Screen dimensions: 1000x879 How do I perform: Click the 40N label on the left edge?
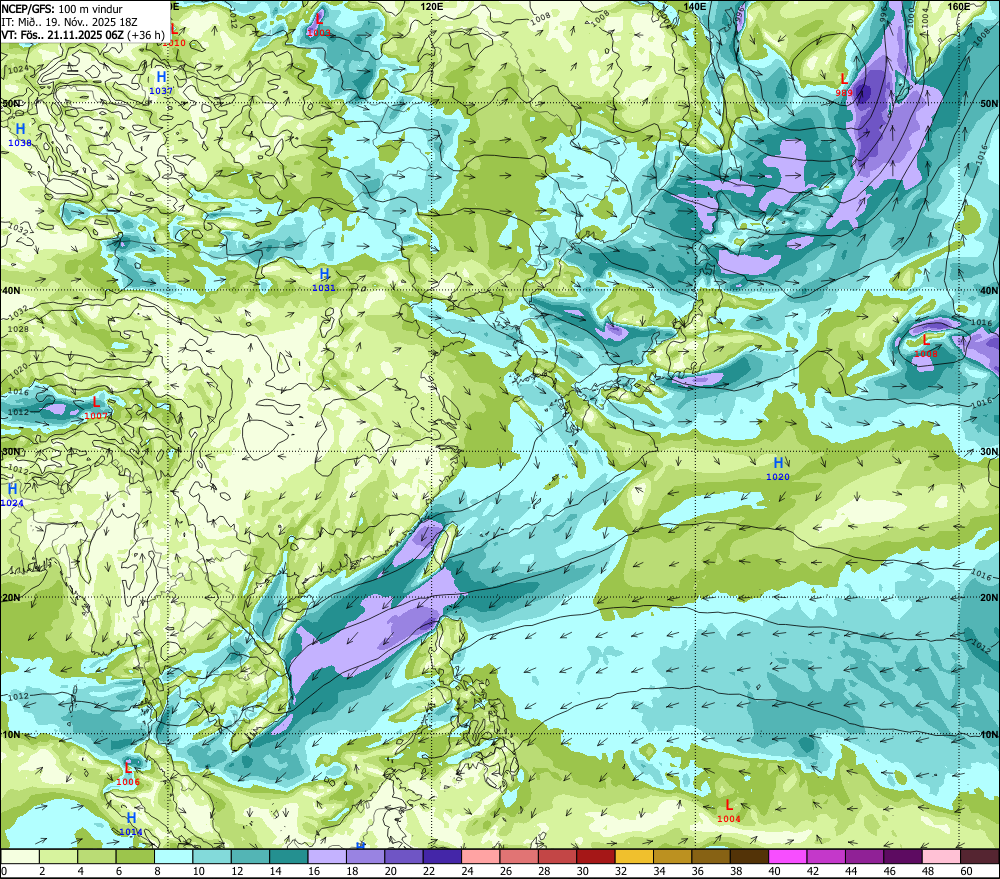[11, 290]
